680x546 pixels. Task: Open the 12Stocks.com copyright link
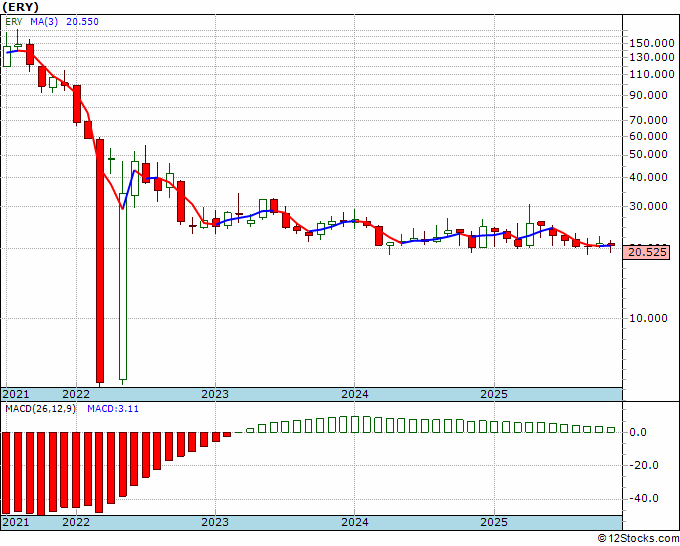pyautogui.click(x=638, y=539)
